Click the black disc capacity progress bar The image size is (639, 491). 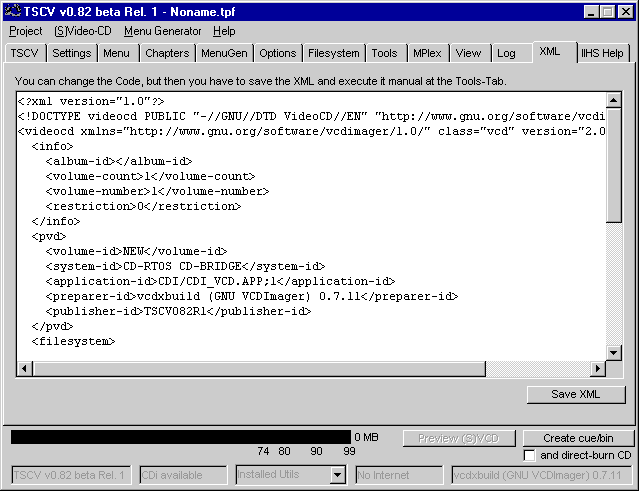181,437
